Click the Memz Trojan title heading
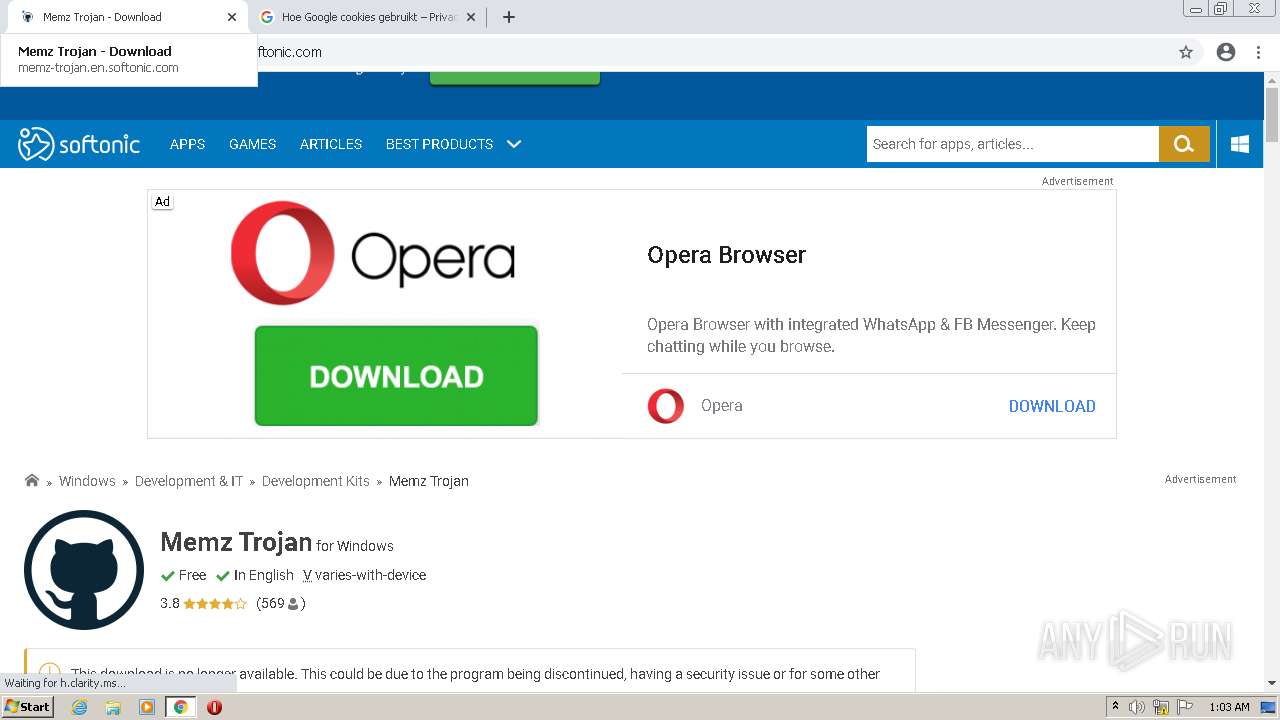 click(236, 542)
